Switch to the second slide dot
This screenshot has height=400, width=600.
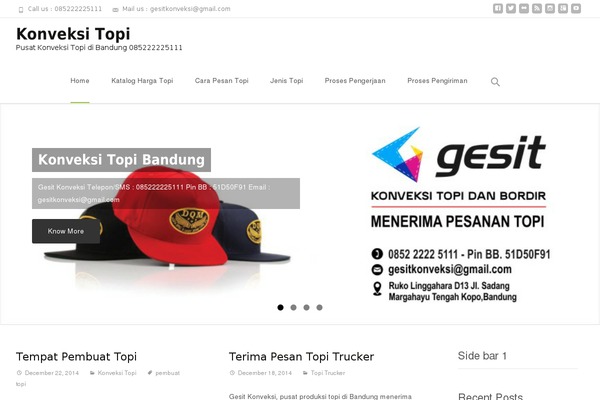(293, 307)
